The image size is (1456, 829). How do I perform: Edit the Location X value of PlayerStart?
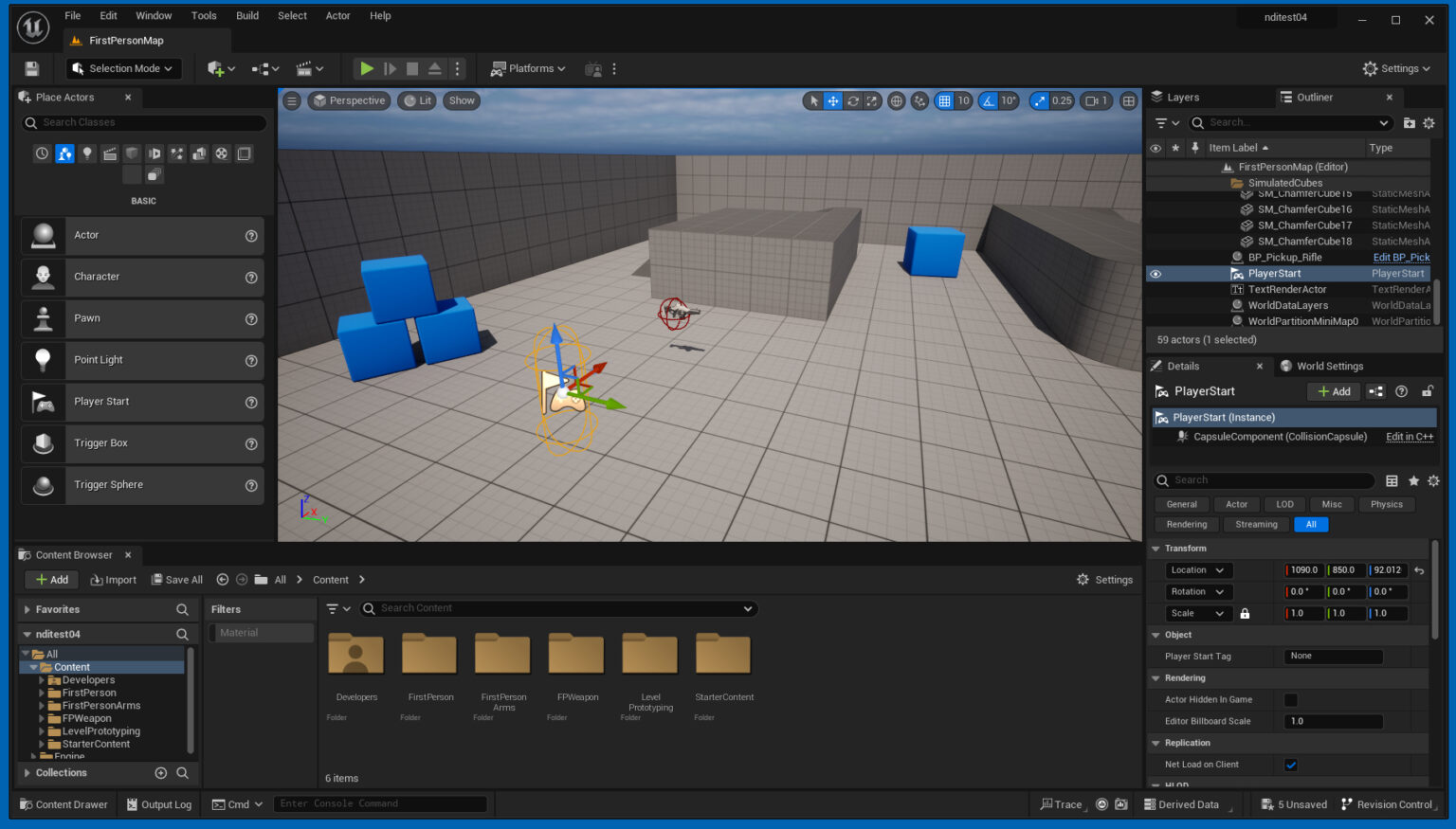(1303, 569)
